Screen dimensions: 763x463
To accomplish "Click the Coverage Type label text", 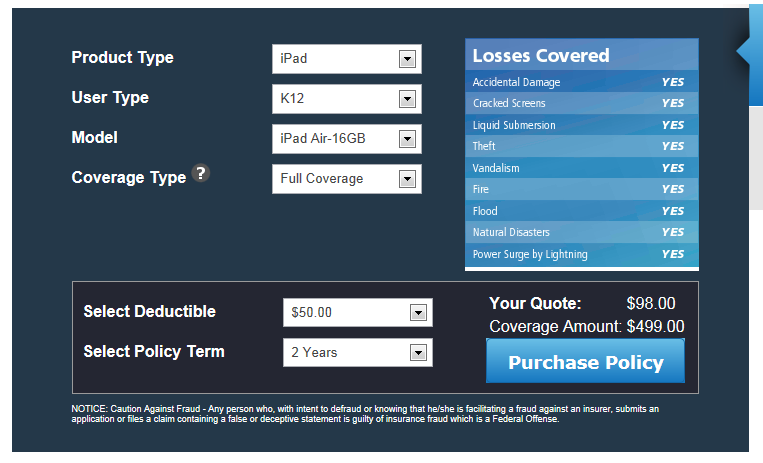I will click(x=128, y=177).
